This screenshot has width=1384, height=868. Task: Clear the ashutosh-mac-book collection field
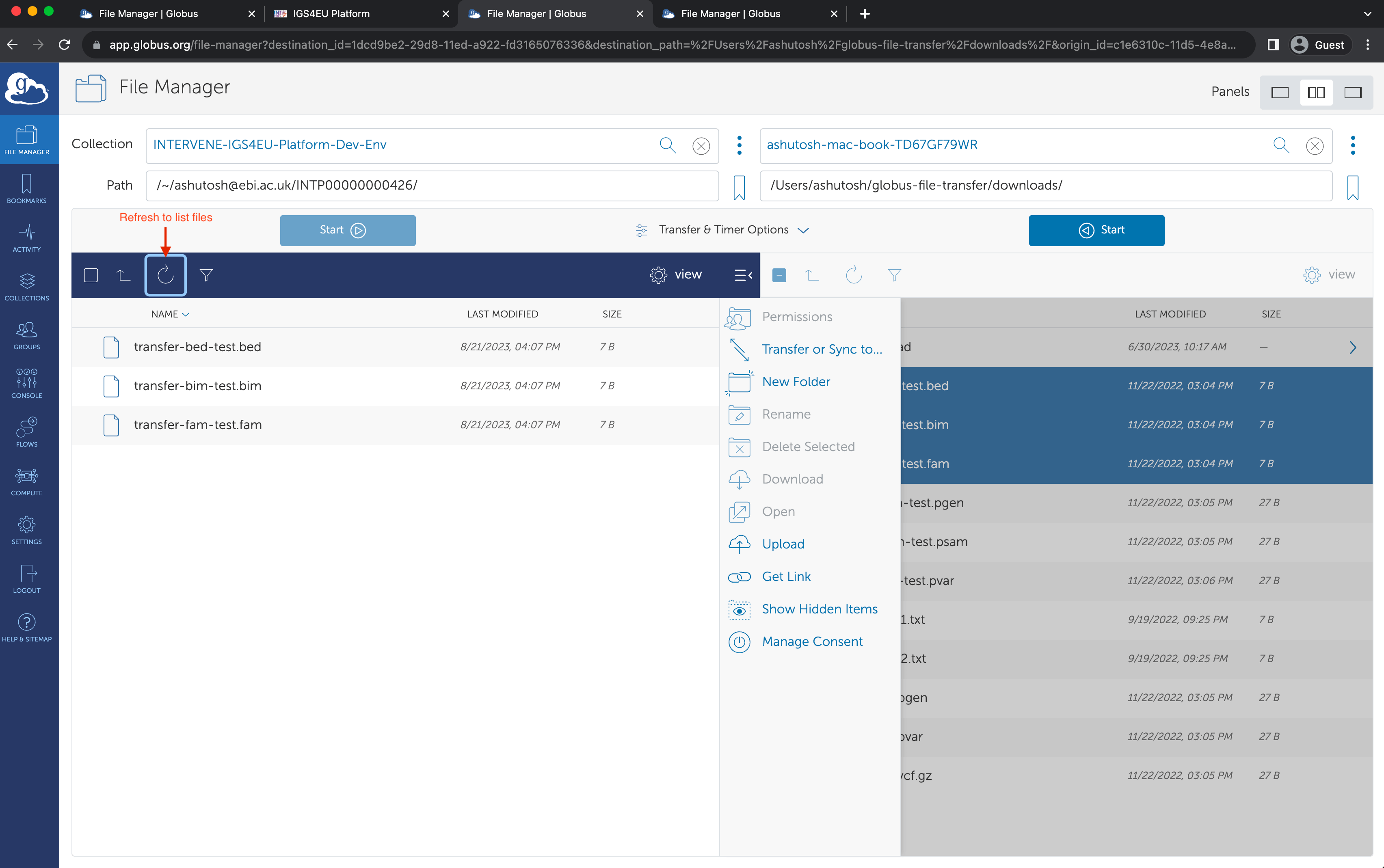click(x=1315, y=146)
